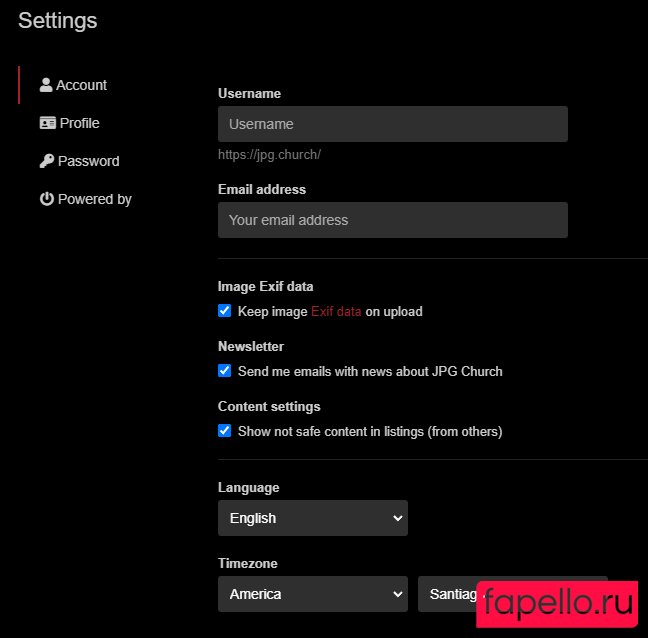This screenshot has height=638, width=648.
Task: Go to the Powered by tab
Action: click(x=94, y=199)
